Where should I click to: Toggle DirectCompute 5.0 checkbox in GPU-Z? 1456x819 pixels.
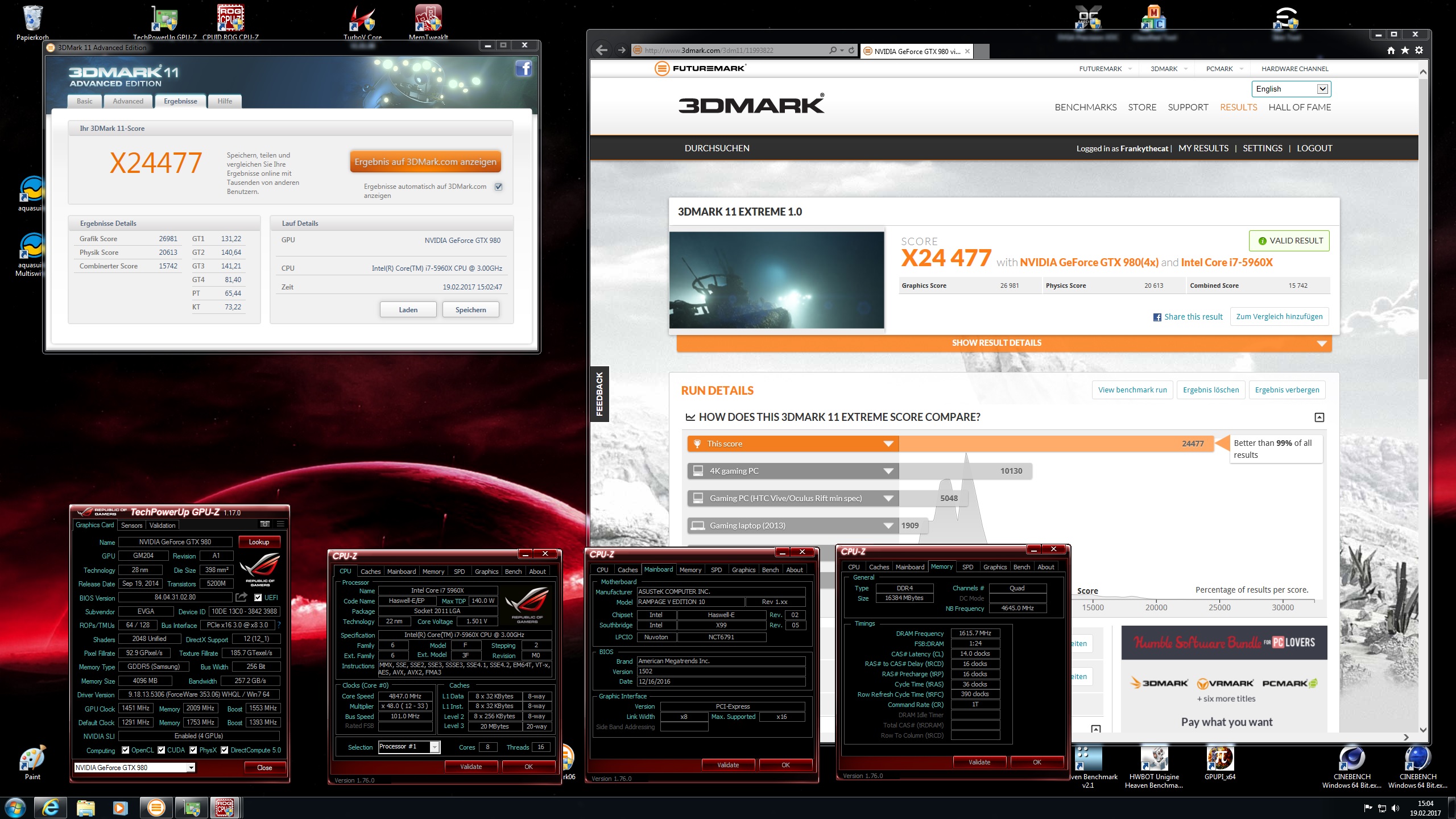[225, 750]
